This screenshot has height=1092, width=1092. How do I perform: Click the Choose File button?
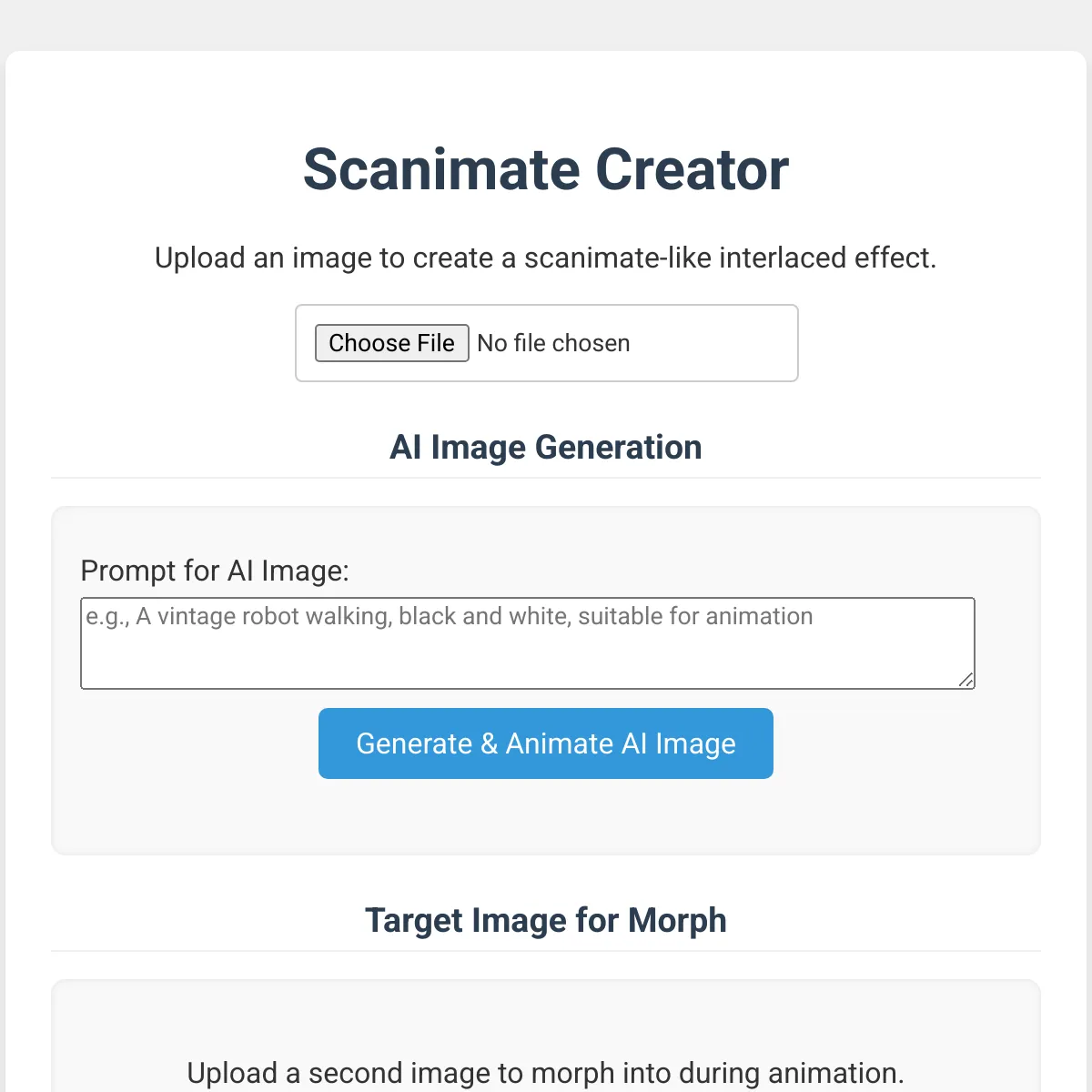(391, 343)
